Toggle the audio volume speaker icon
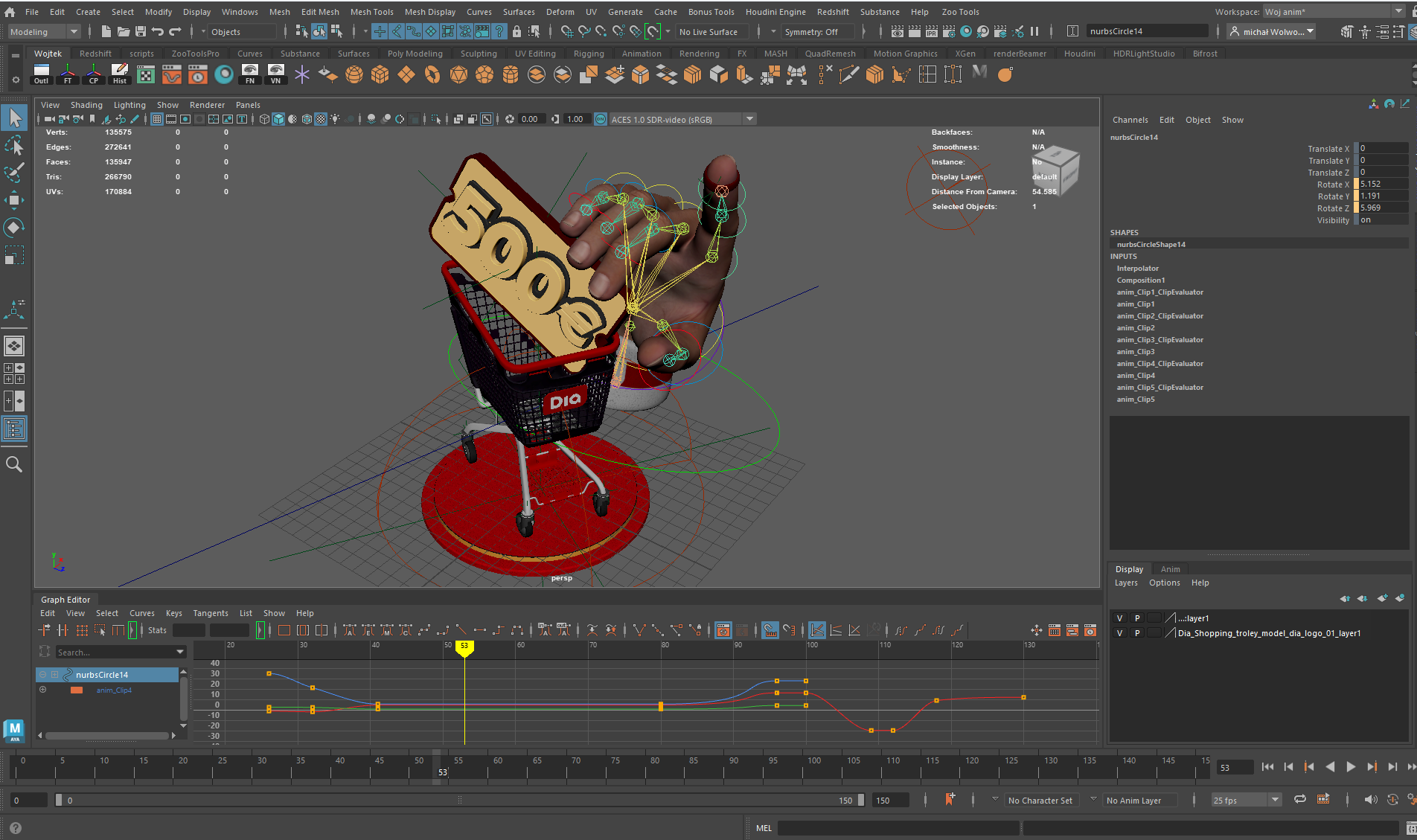 [x=1370, y=799]
